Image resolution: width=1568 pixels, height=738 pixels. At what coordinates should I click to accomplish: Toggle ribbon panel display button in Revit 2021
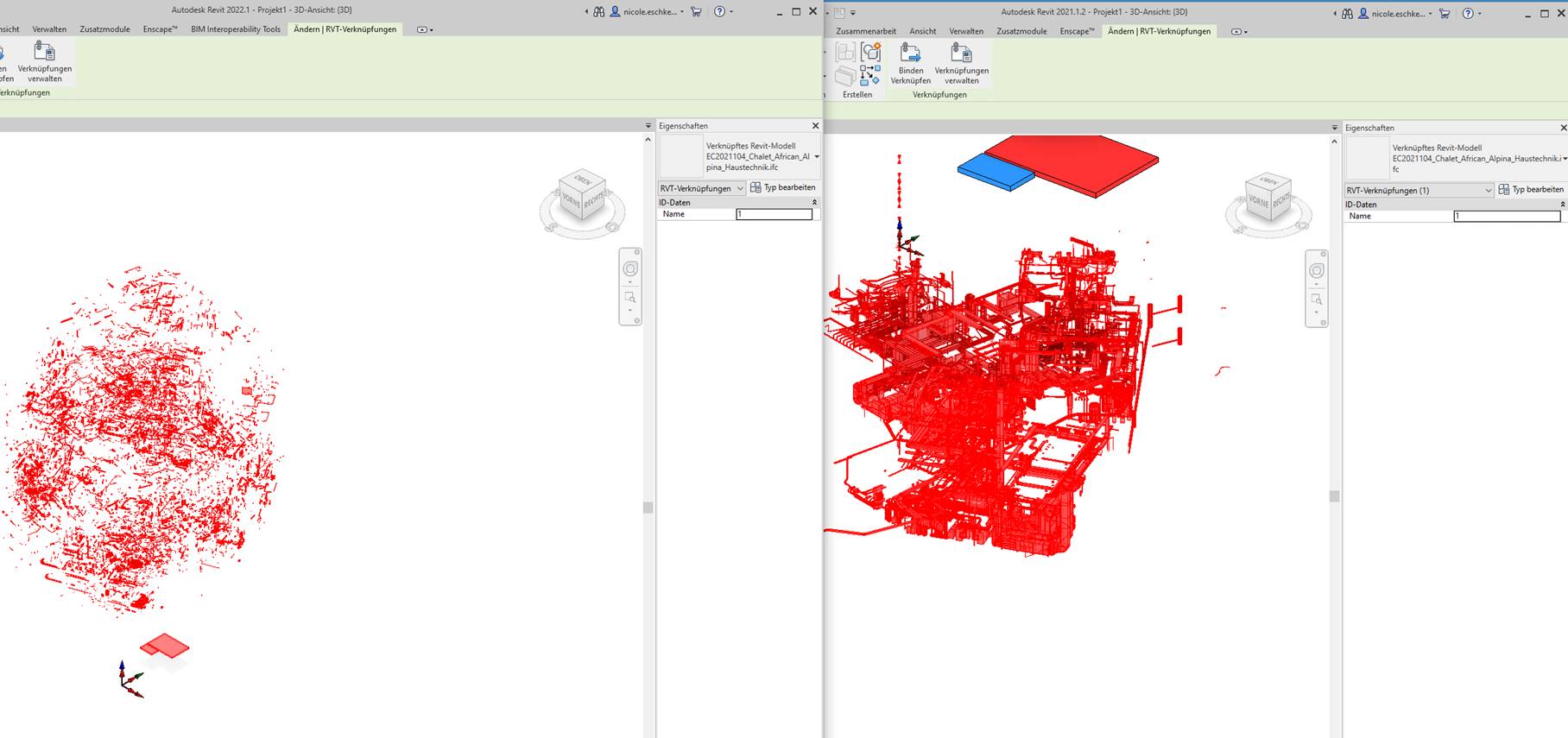pyautogui.click(x=1236, y=32)
